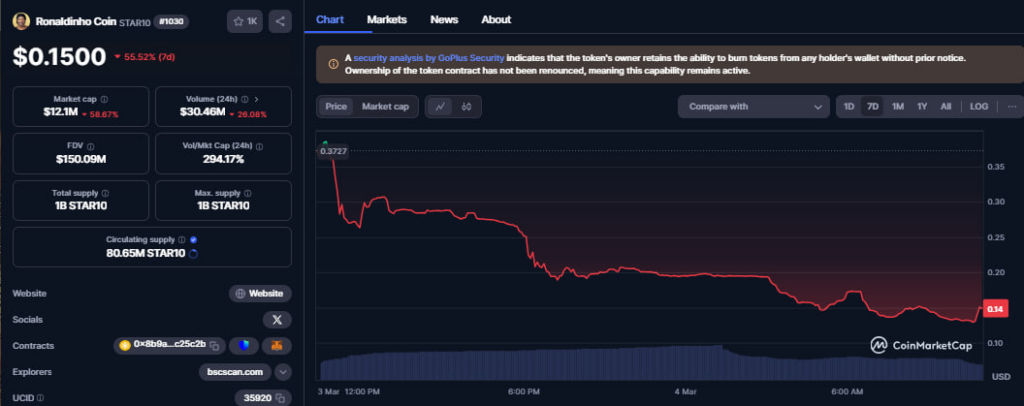Open the News tab

click(444, 20)
